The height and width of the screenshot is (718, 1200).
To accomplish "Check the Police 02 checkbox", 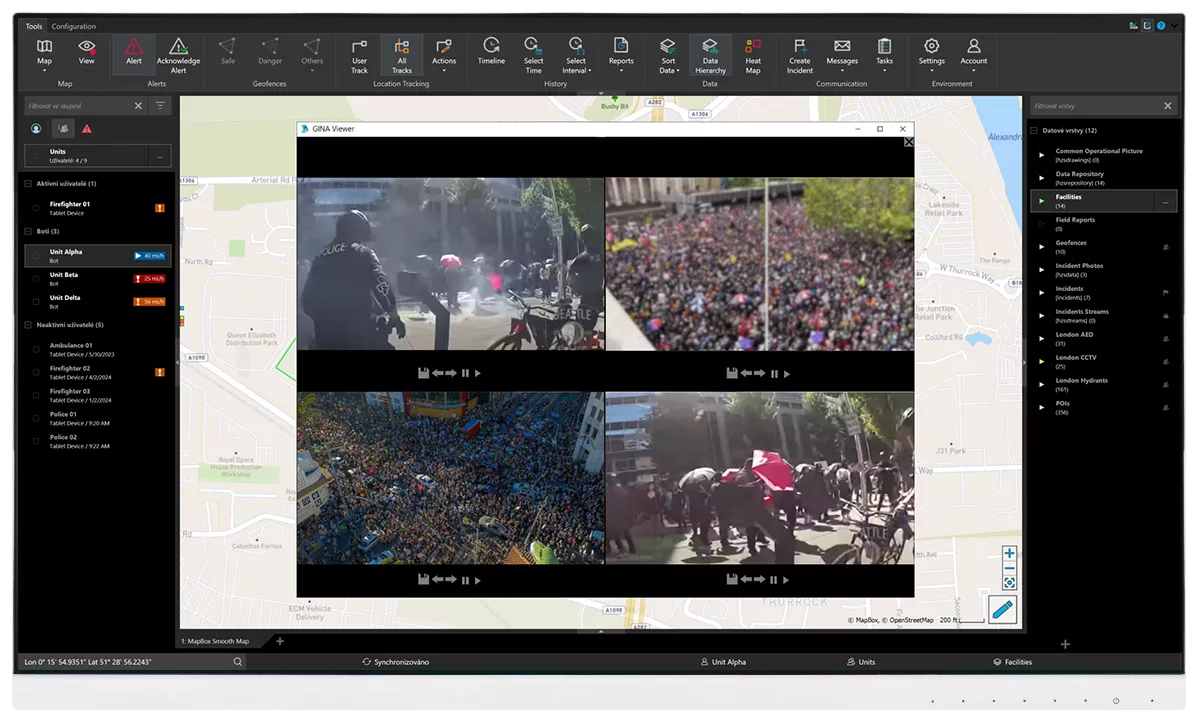I will tap(36, 440).
